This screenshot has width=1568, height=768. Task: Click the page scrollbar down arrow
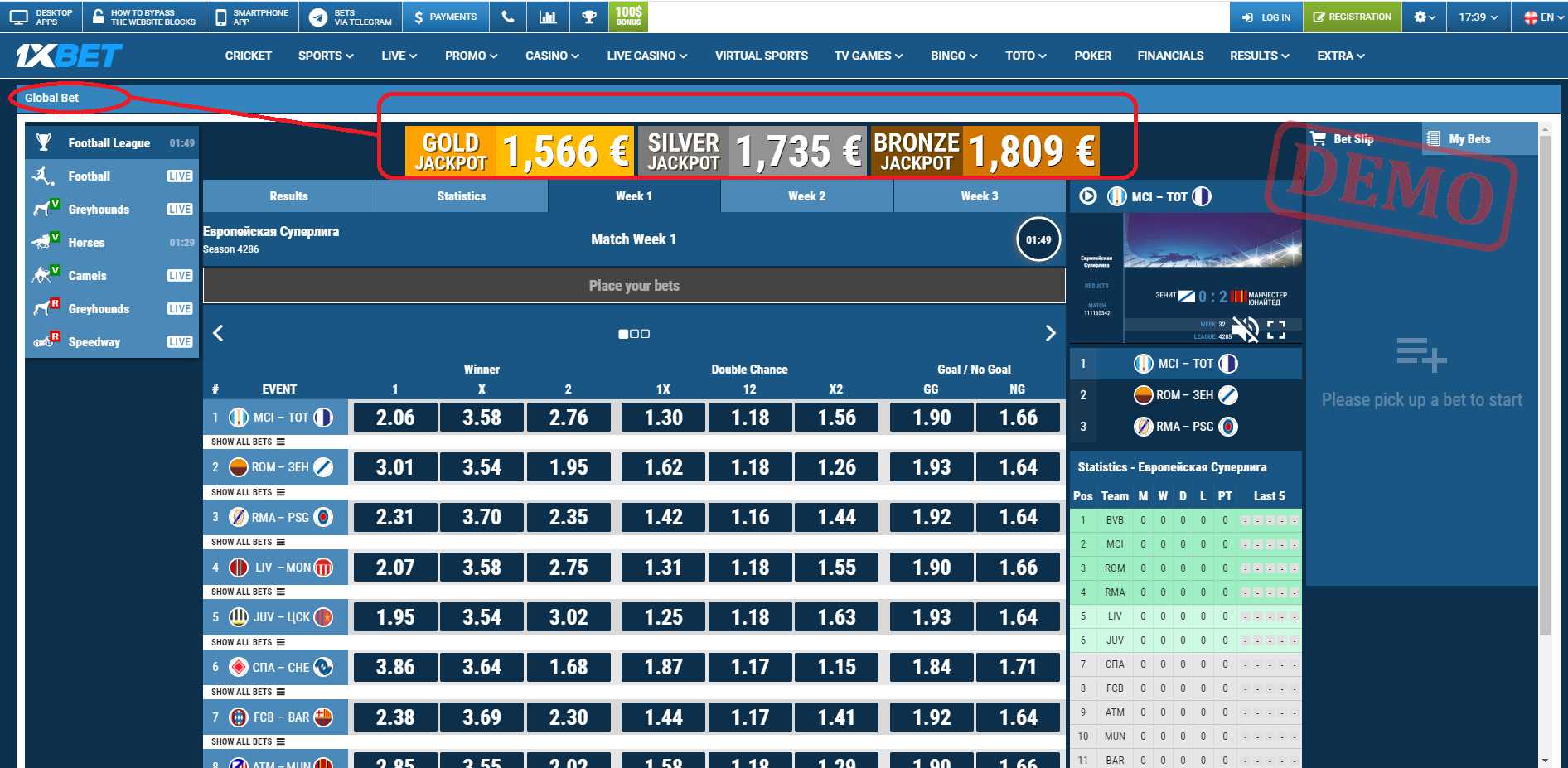[x=1545, y=760]
